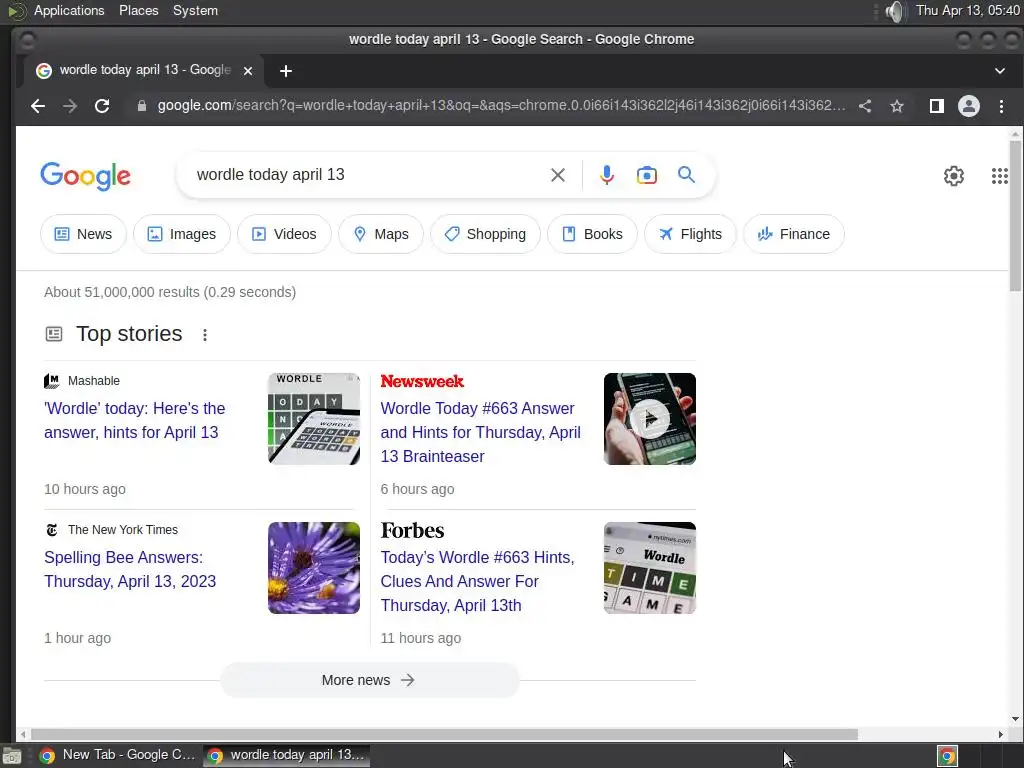Open Forbes Wordle #663 hints story
The width and height of the screenshot is (1024, 768).
tap(477, 581)
